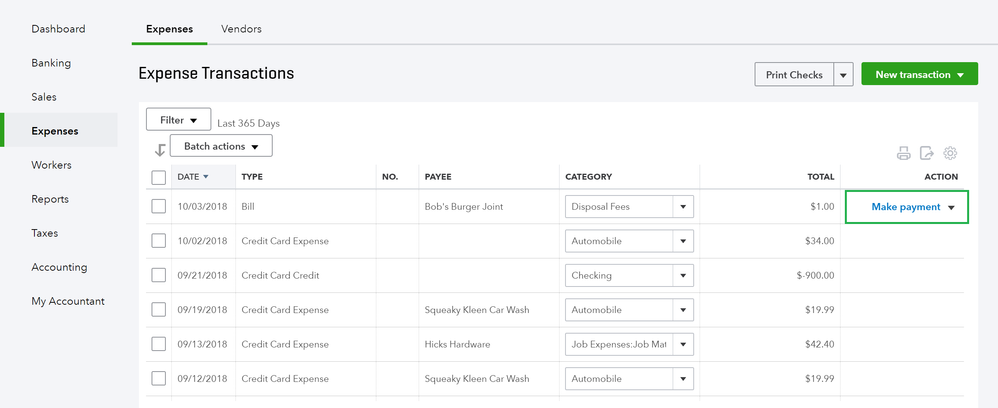Open the Disposal Fees category dropdown
Screen dimensions: 998x408
[683, 207]
